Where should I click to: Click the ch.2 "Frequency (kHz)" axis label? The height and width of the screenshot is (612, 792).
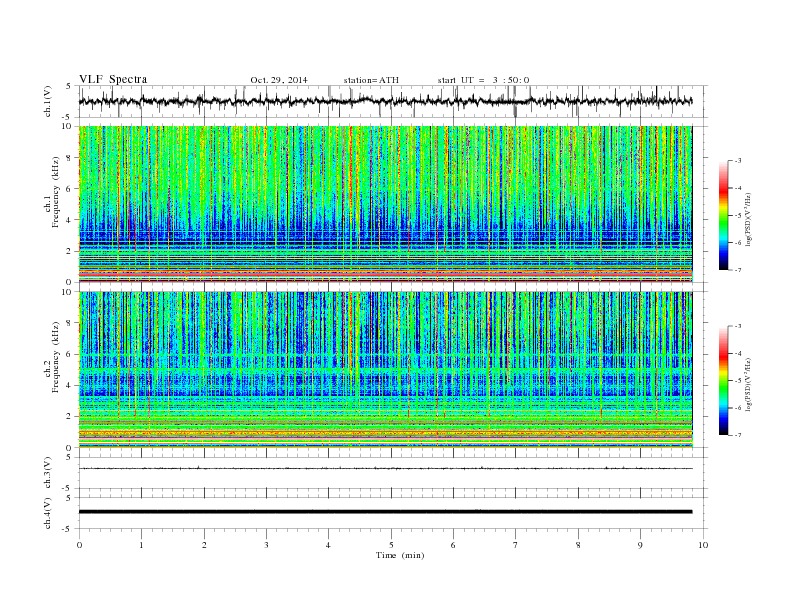click(x=56, y=356)
